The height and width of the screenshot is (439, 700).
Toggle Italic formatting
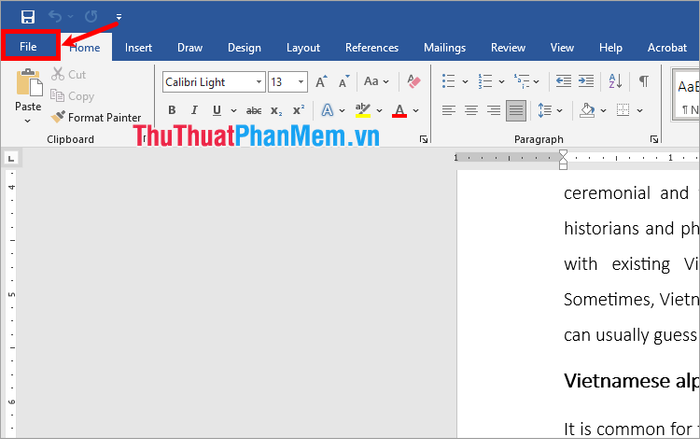click(x=193, y=110)
